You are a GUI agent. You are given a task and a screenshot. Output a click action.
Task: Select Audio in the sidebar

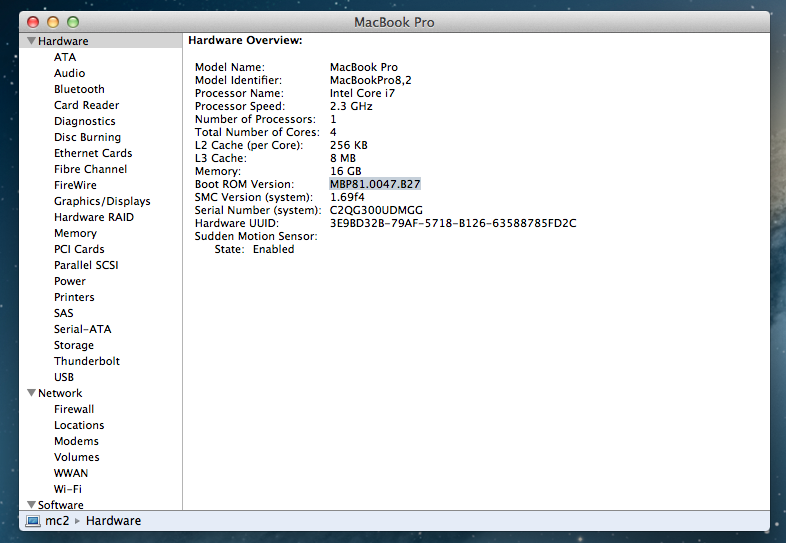click(70, 73)
